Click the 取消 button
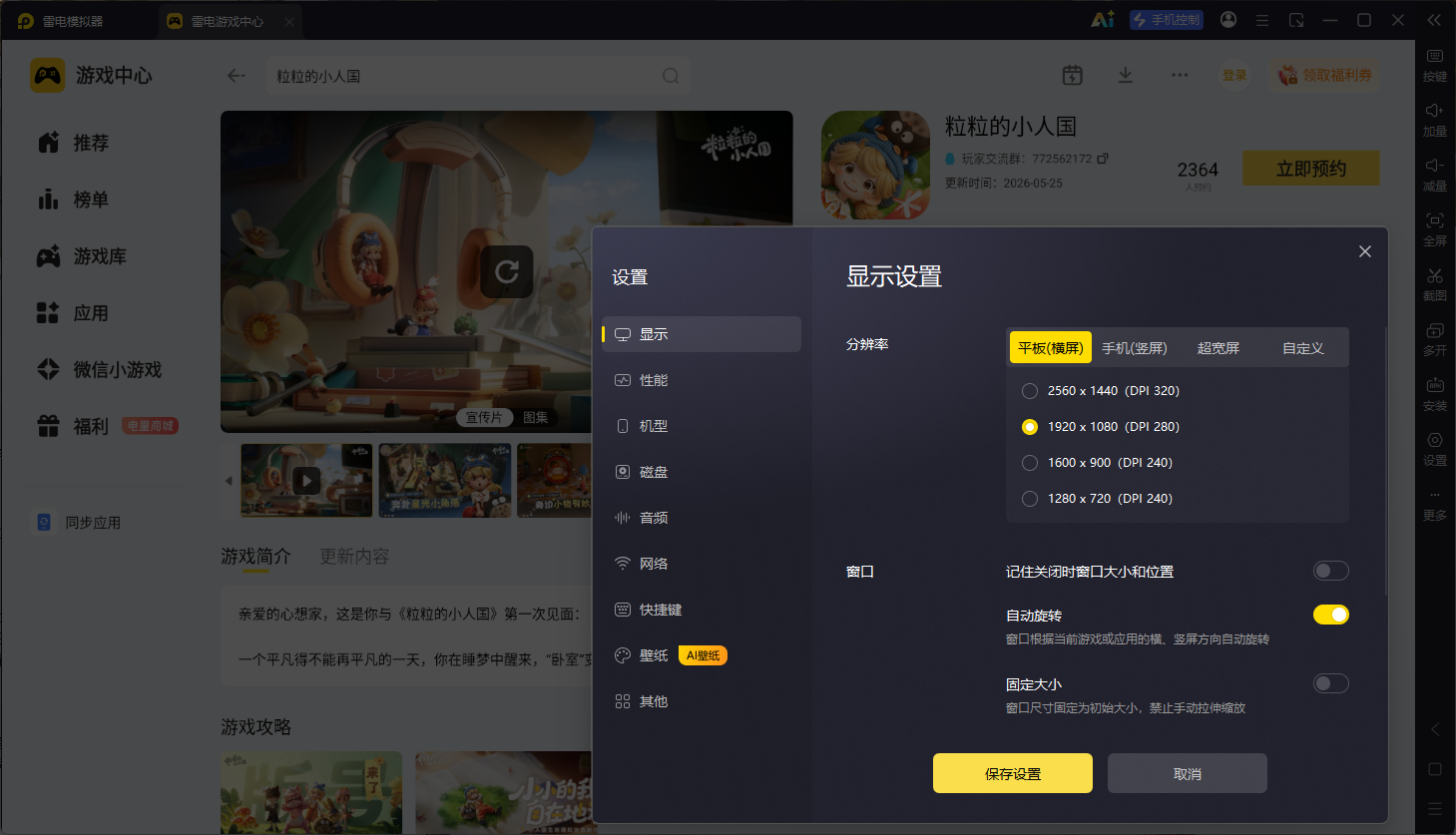The width and height of the screenshot is (1456, 835). click(1188, 773)
